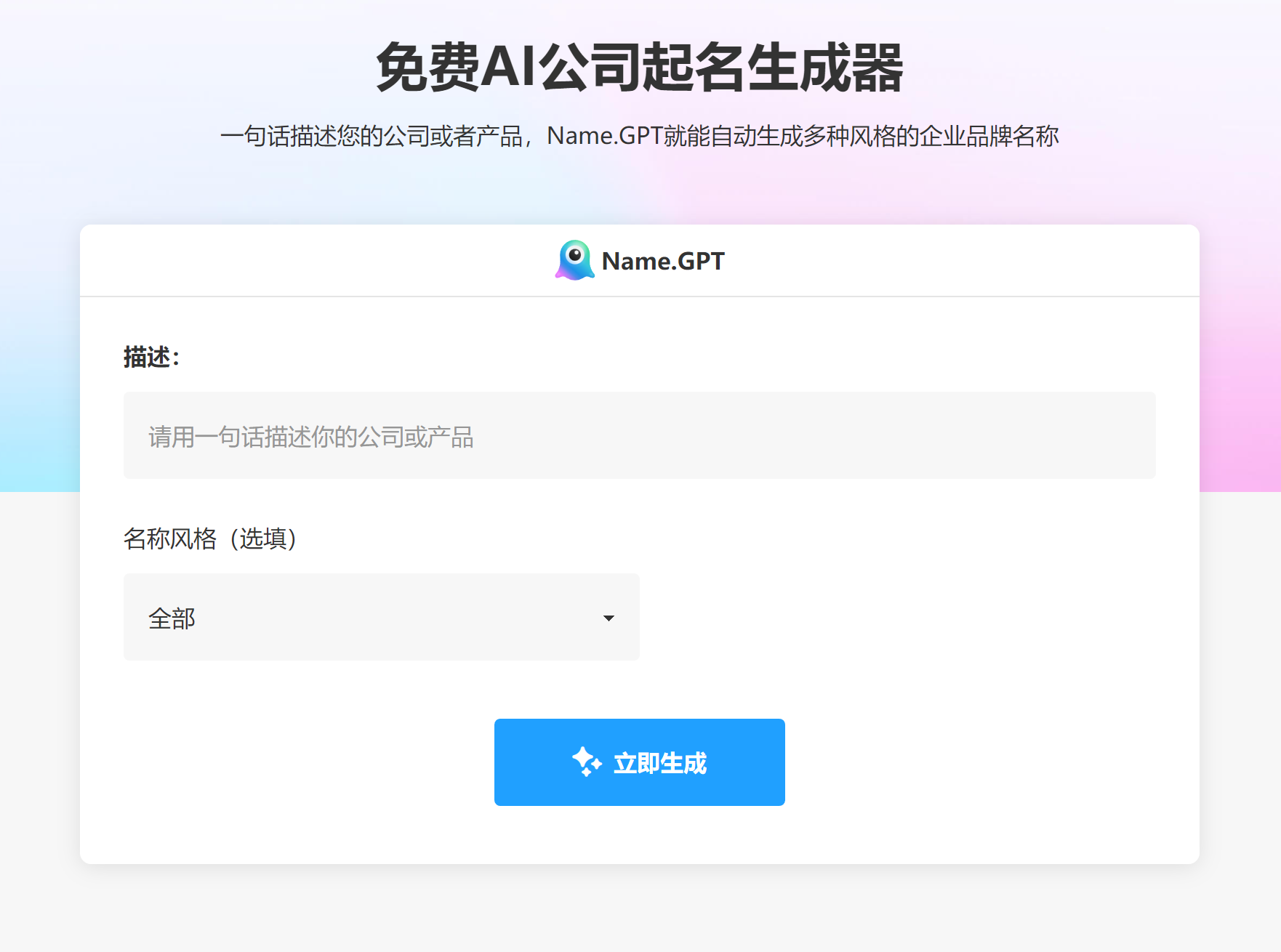Open the 名称风格 dropdown showing 全部
This screenshot has height=952, width=1281.
[382, 617]
